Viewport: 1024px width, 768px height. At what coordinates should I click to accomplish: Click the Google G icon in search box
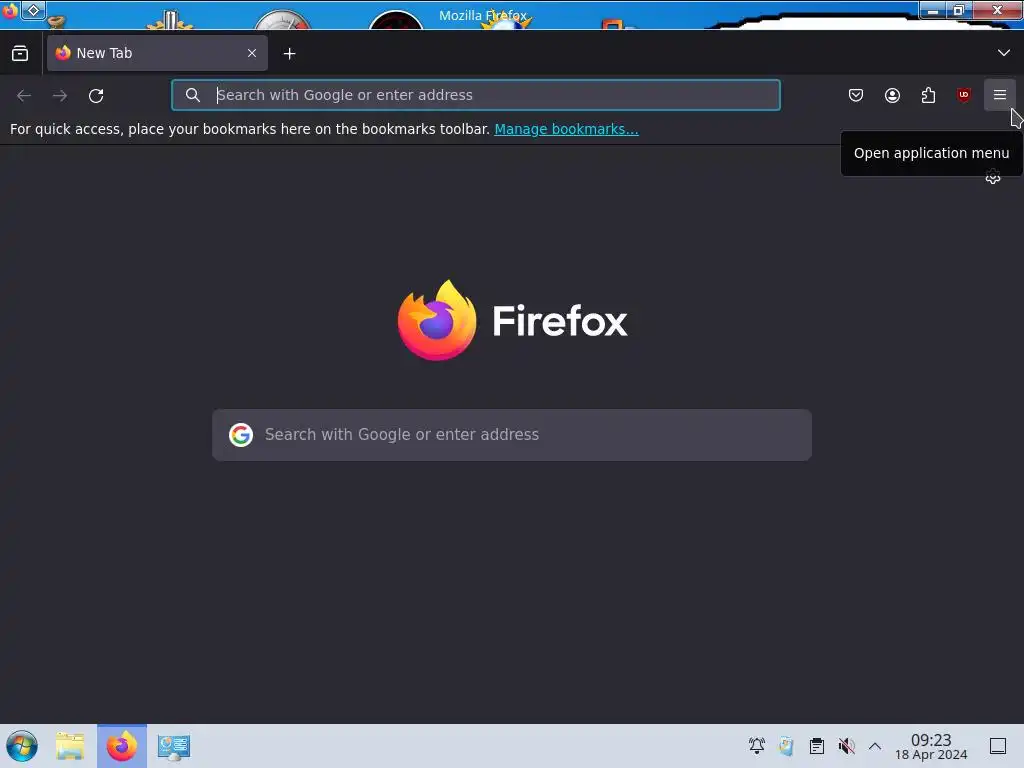(241, 435)
